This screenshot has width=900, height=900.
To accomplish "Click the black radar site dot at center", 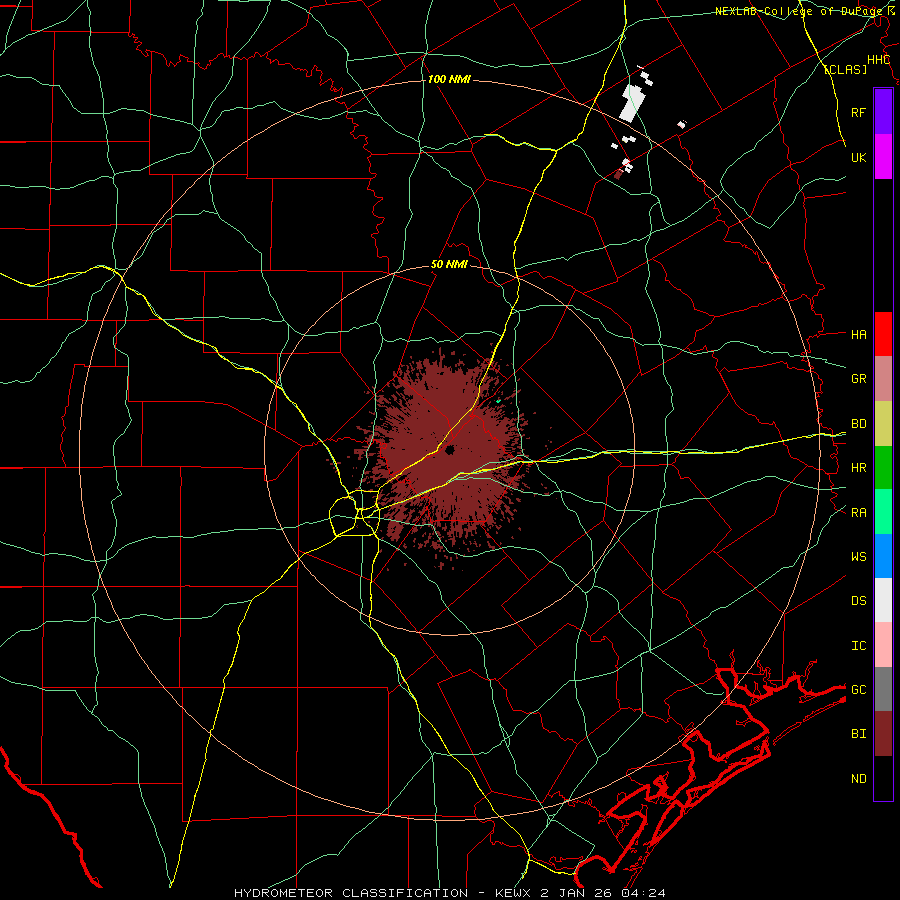I will coord(450,450).
